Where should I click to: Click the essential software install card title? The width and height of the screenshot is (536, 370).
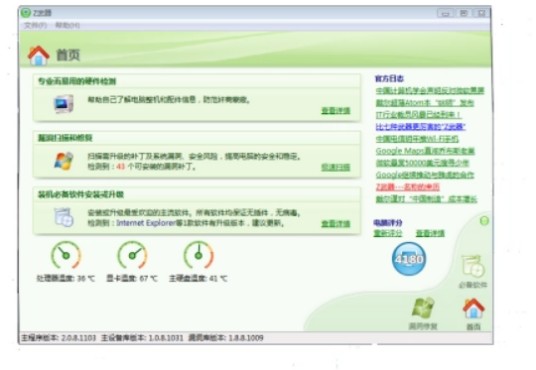coord(81,195)
